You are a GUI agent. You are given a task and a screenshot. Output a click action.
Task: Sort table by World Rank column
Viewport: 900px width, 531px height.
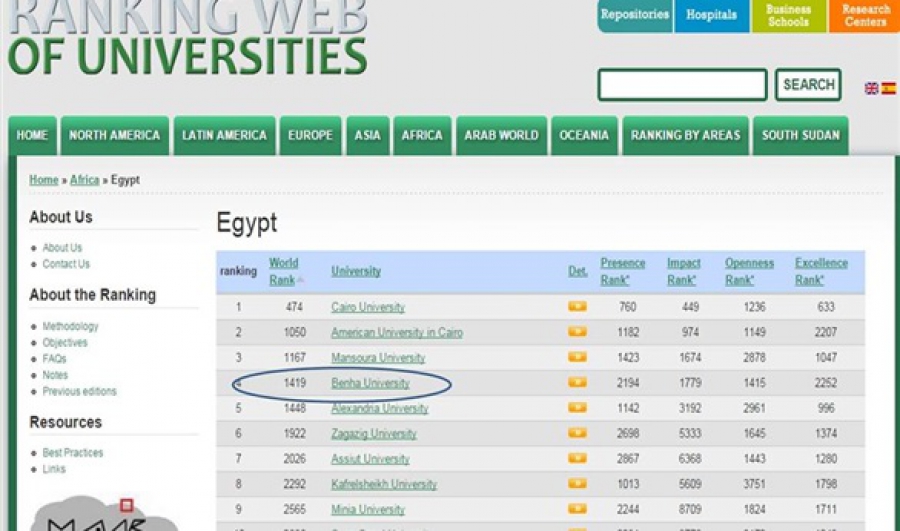[x=285, y=272]
